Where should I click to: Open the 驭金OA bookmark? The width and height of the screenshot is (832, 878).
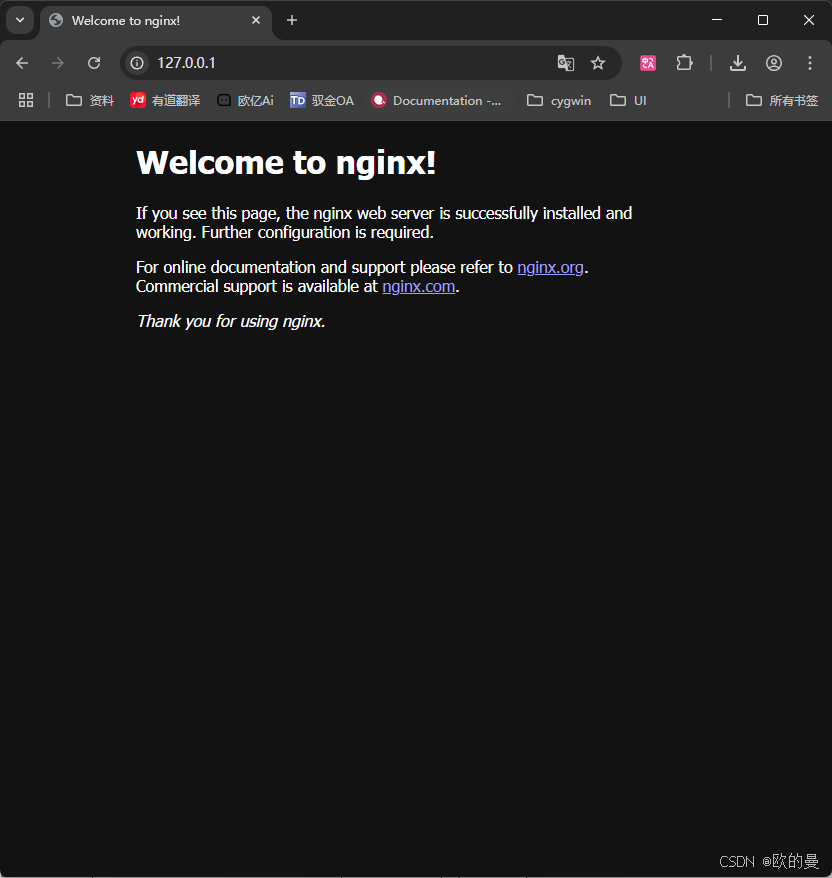tap(322, 101)
